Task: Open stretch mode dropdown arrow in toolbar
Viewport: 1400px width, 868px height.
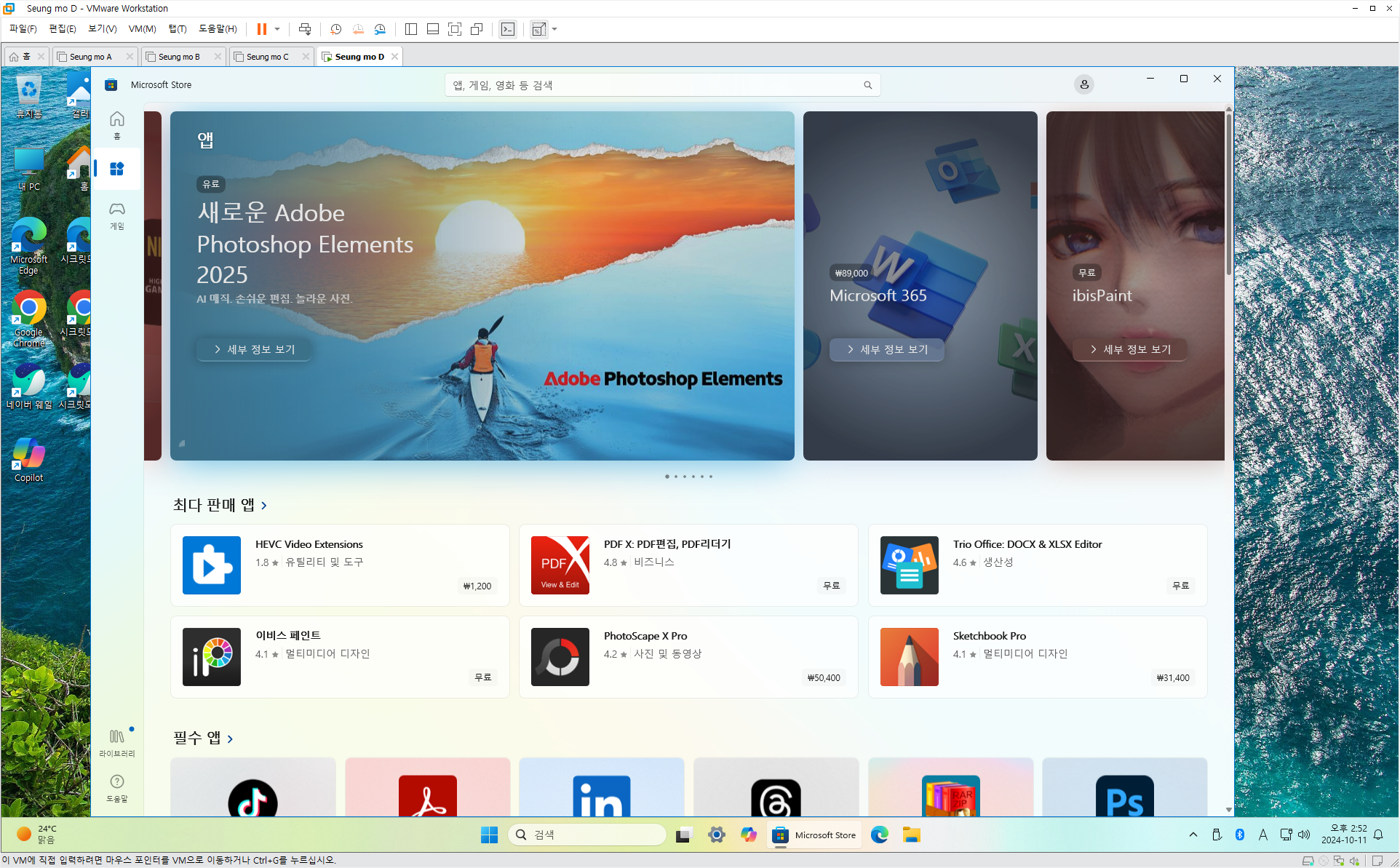Action: pos(554,29)
